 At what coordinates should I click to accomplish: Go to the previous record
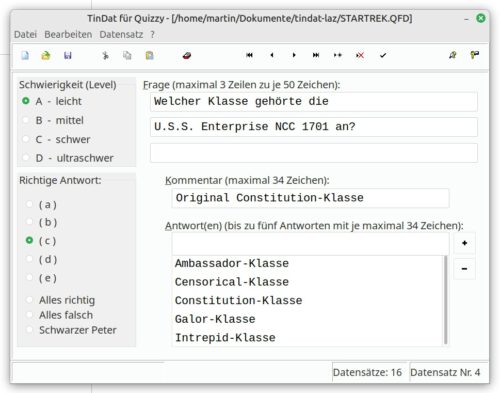tap(272, 55)
